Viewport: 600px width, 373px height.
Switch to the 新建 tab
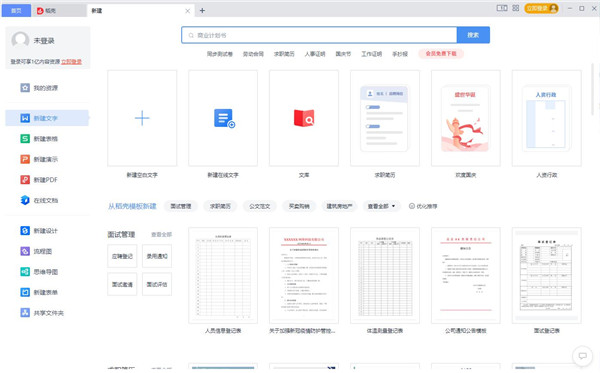(x=140, y=11)
